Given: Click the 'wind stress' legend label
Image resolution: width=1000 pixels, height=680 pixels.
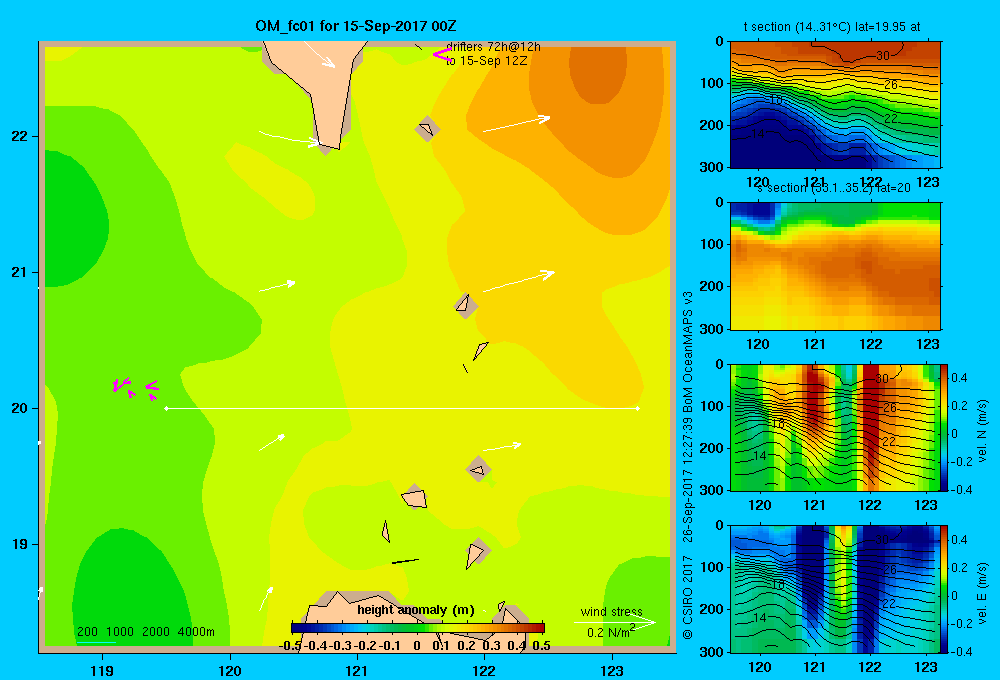Looking at the screenshot, I should 611,611.
